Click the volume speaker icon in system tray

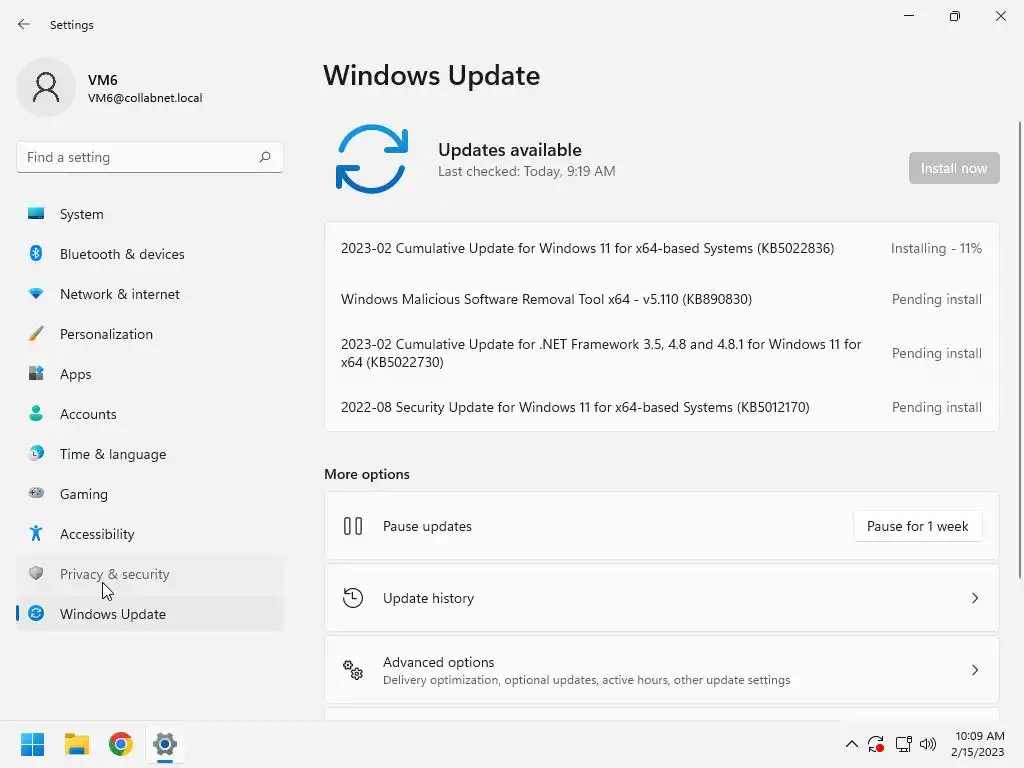[x=927, y=744]
